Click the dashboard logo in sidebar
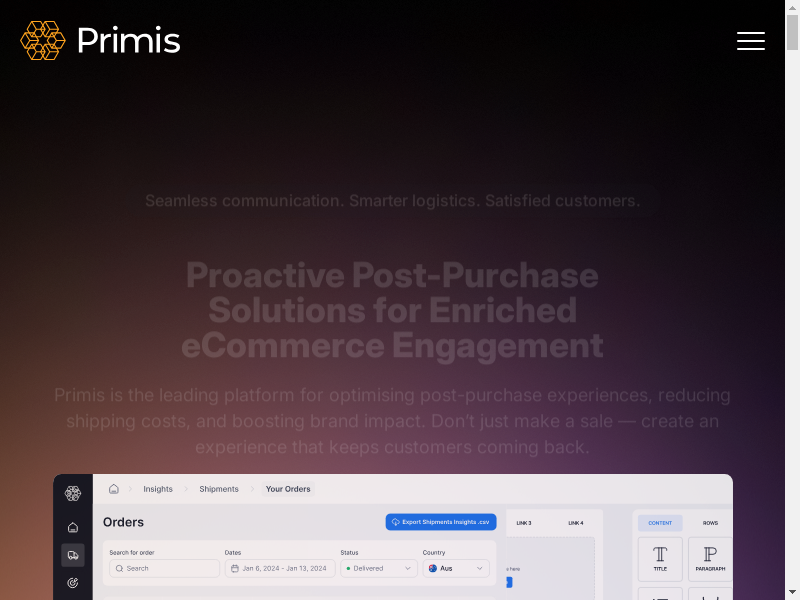This screenshot has height=600, width=800. (x=73, y=493)
